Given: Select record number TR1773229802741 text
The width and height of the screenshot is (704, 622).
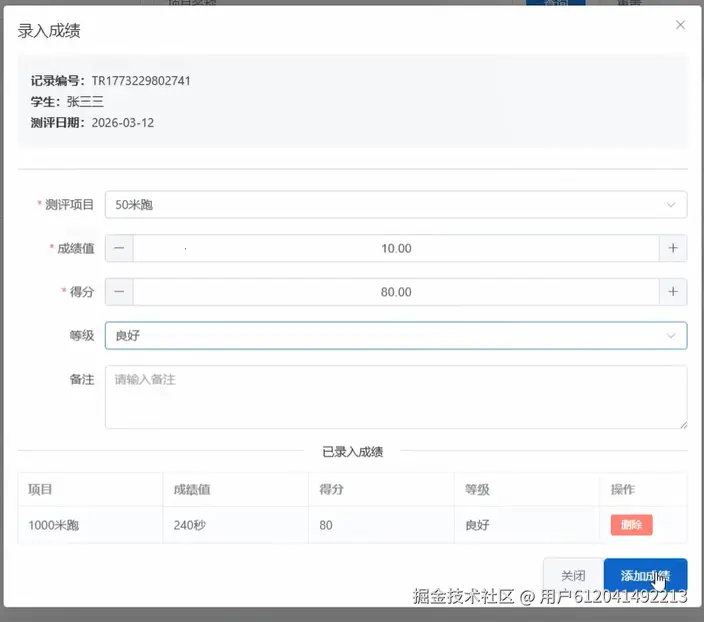Looking at the screenshot, I should tap(141, 81).
